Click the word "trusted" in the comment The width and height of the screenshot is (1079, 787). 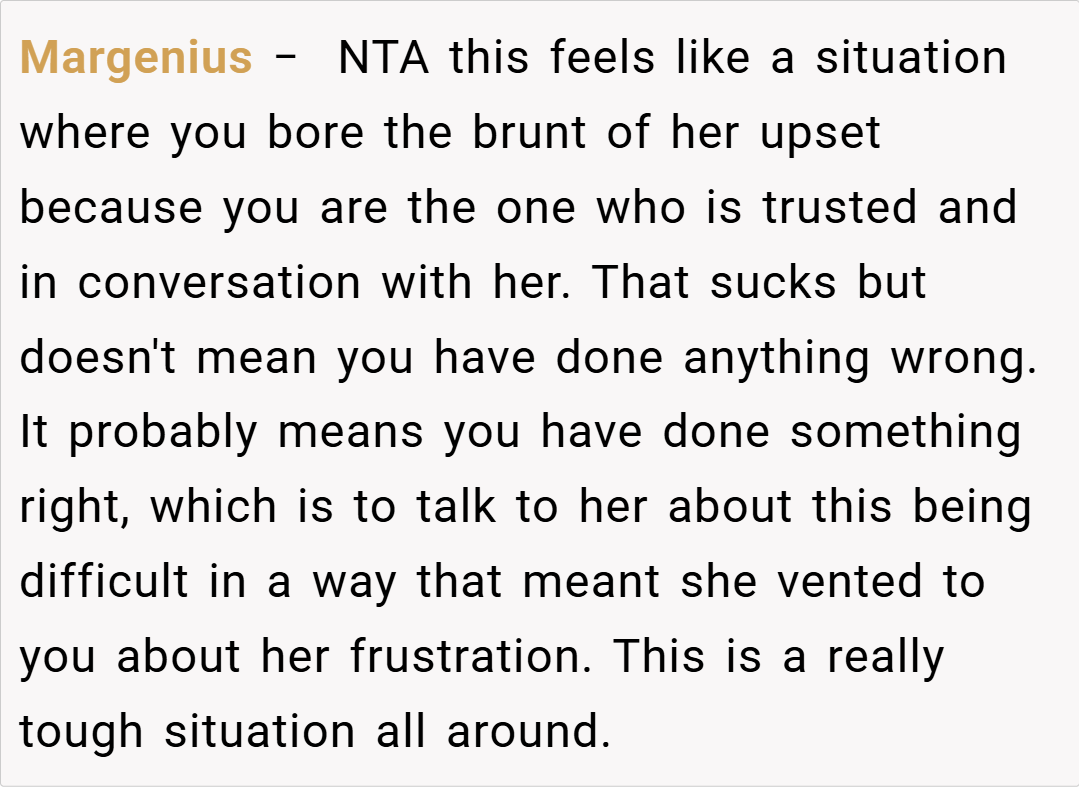coord(840,208)
